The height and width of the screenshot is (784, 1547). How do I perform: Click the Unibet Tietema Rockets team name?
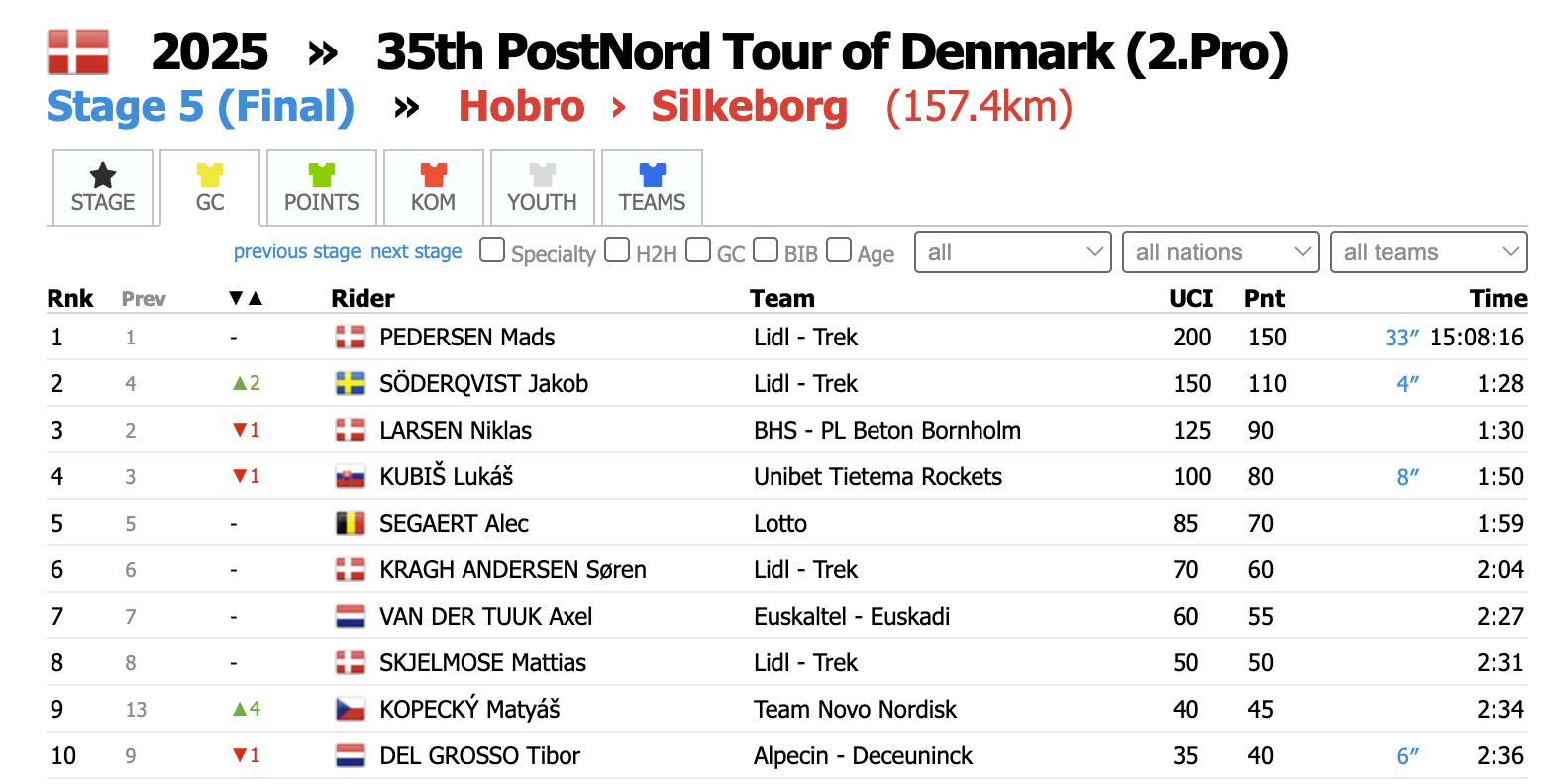coord(877,477)
